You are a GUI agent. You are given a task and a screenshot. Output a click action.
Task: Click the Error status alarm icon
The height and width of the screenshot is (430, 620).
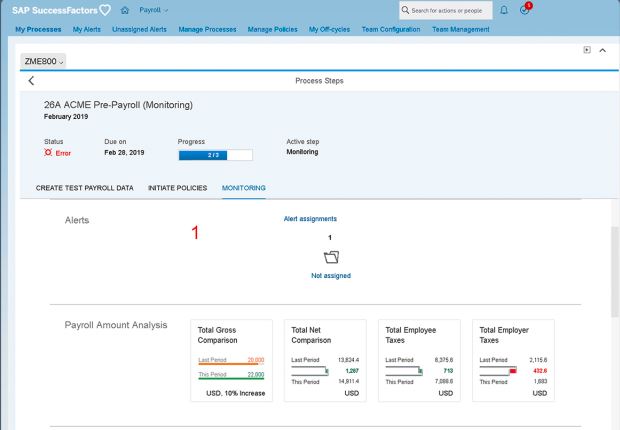(x=48, y=153)
